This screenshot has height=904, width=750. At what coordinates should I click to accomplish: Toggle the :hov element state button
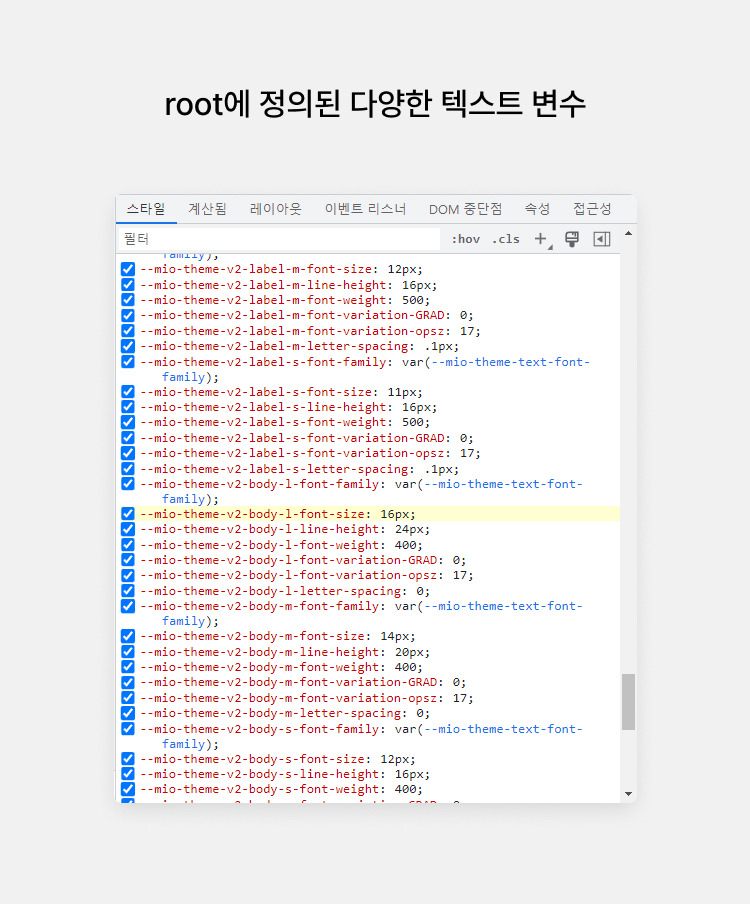pyautogui.click(x=465, y=239)
